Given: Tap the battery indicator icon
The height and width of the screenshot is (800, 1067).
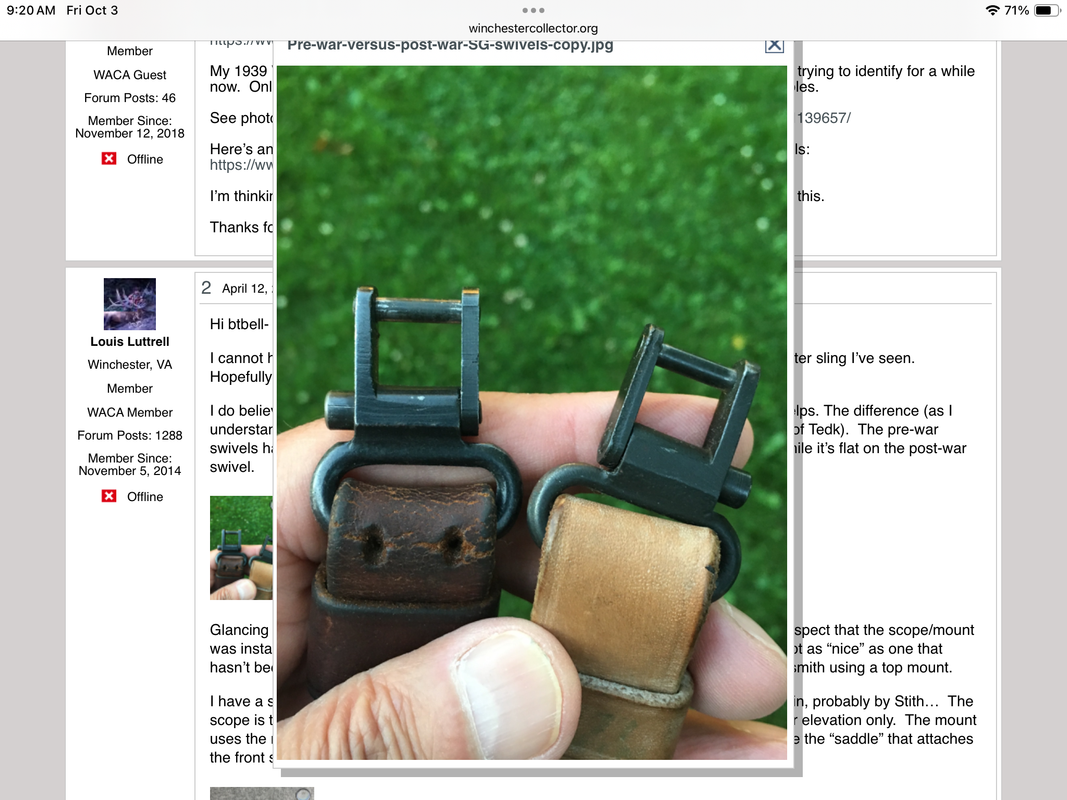Looking at the screenshot, I should (1046, 10).
